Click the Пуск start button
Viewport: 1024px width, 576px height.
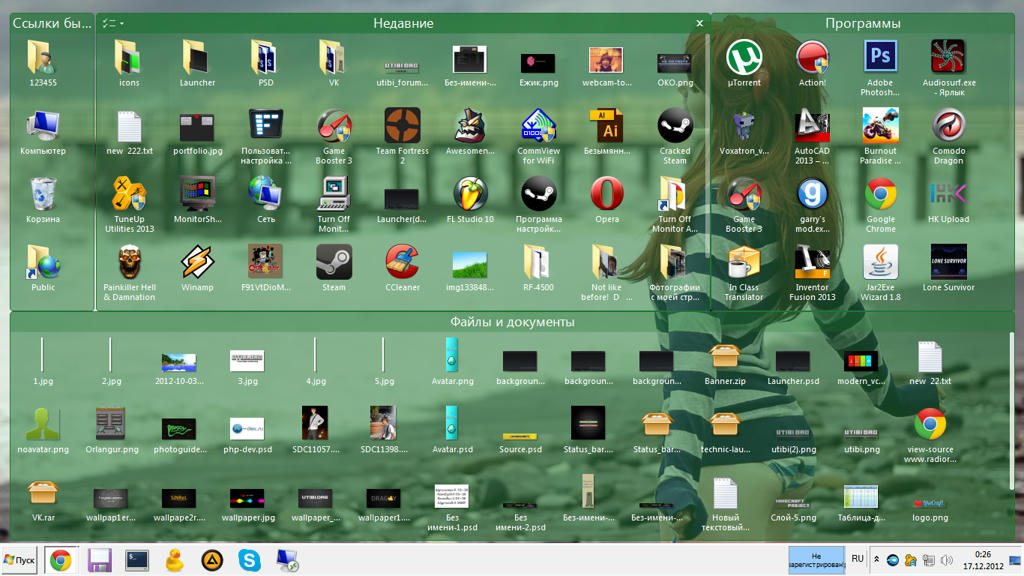(20, 560)
